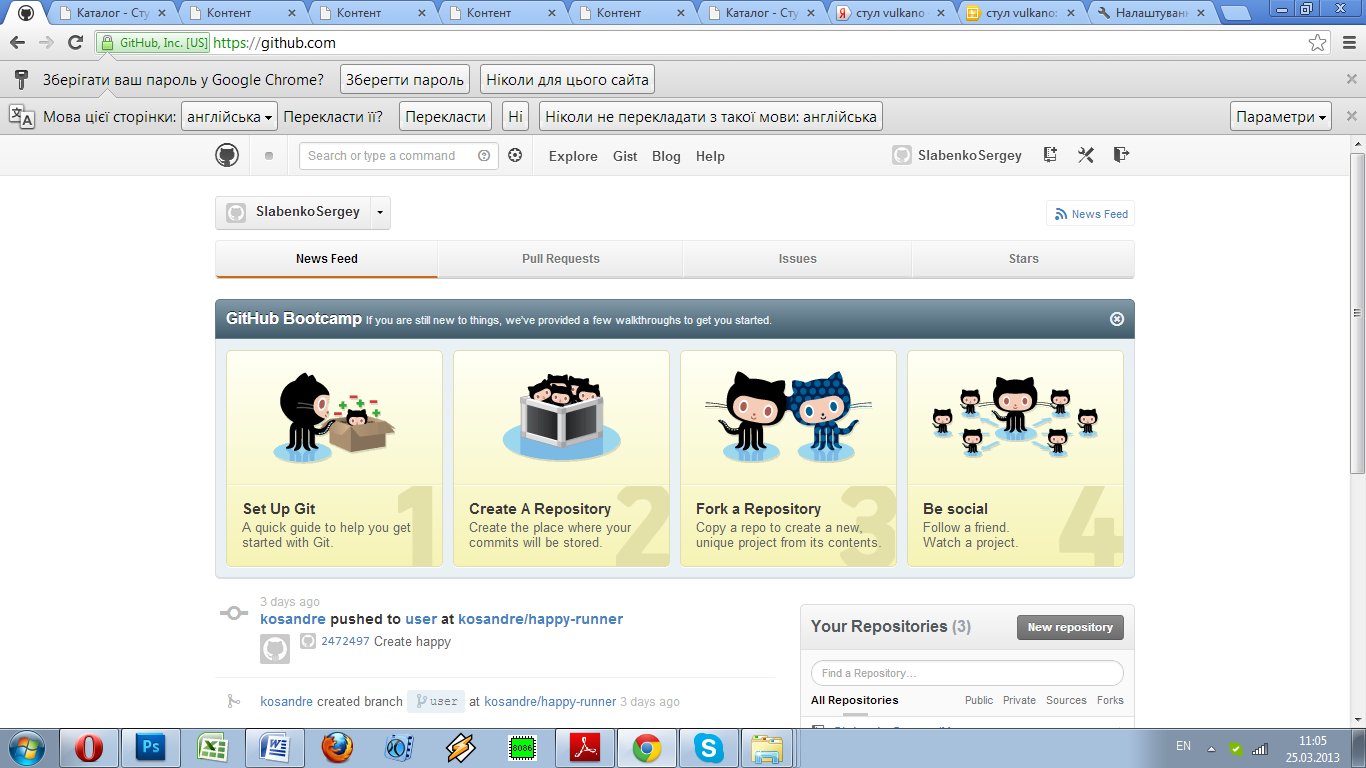Open commit 2472497 link

point(345,641)
